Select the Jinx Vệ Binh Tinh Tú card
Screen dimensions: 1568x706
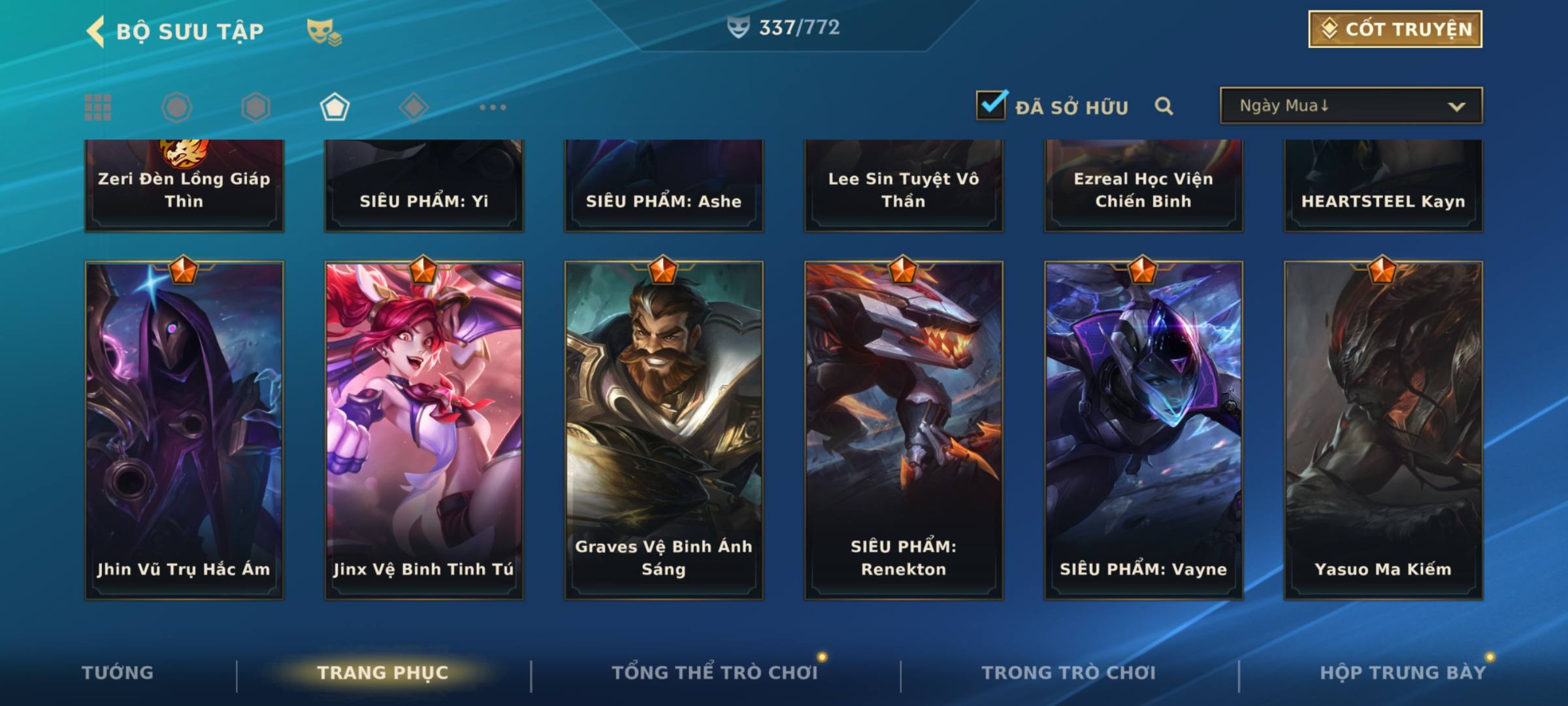pos(424,430)
